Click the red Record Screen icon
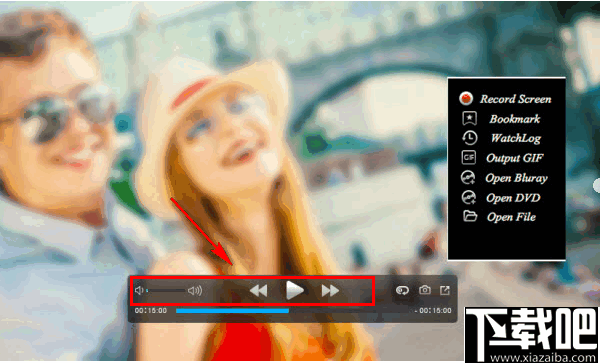 (466, 99)
